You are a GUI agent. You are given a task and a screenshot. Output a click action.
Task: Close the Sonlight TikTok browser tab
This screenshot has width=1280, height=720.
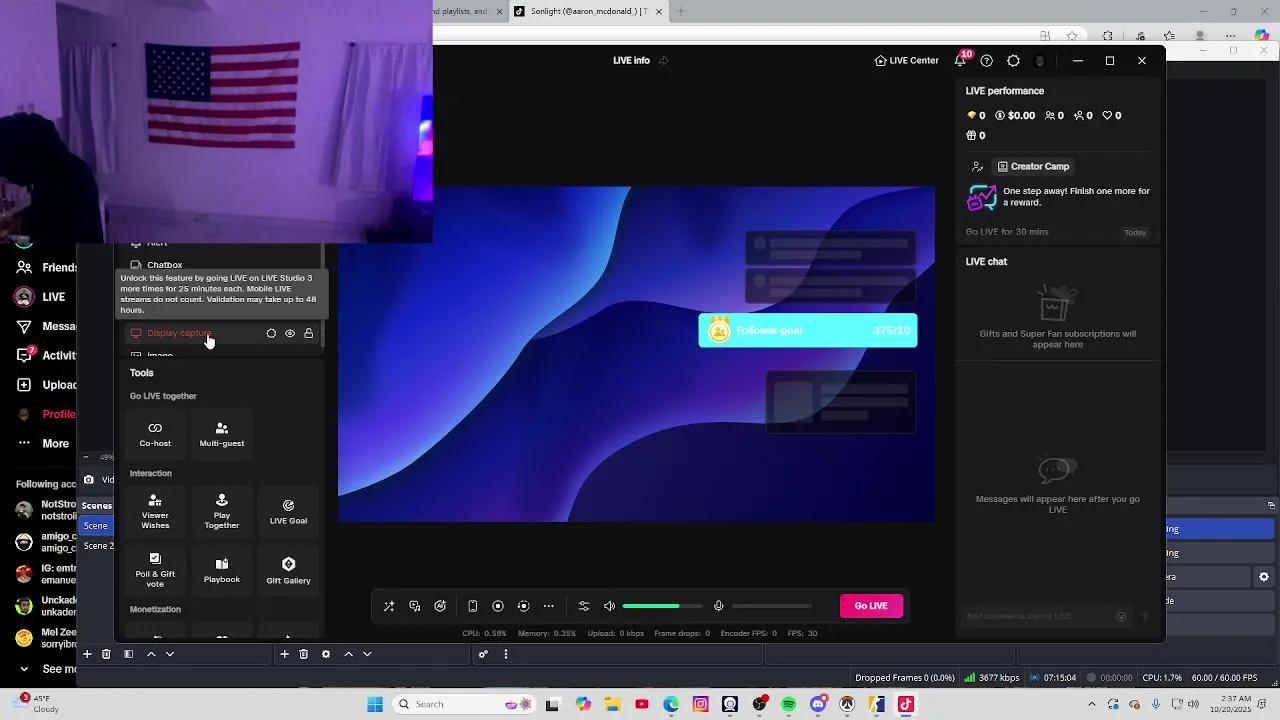coord(659,12)
